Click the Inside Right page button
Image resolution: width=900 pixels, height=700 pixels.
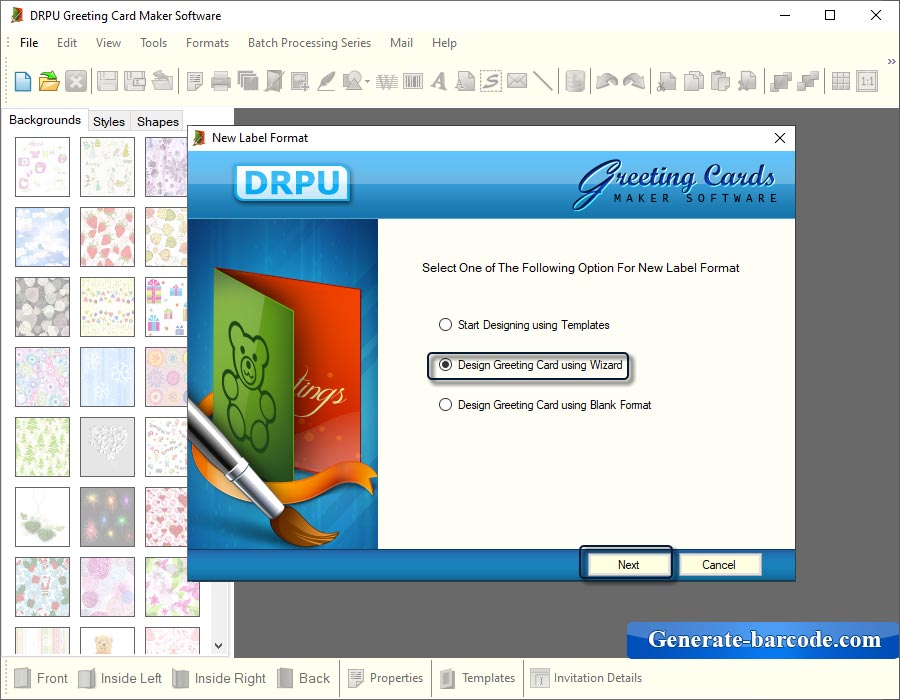219,678
